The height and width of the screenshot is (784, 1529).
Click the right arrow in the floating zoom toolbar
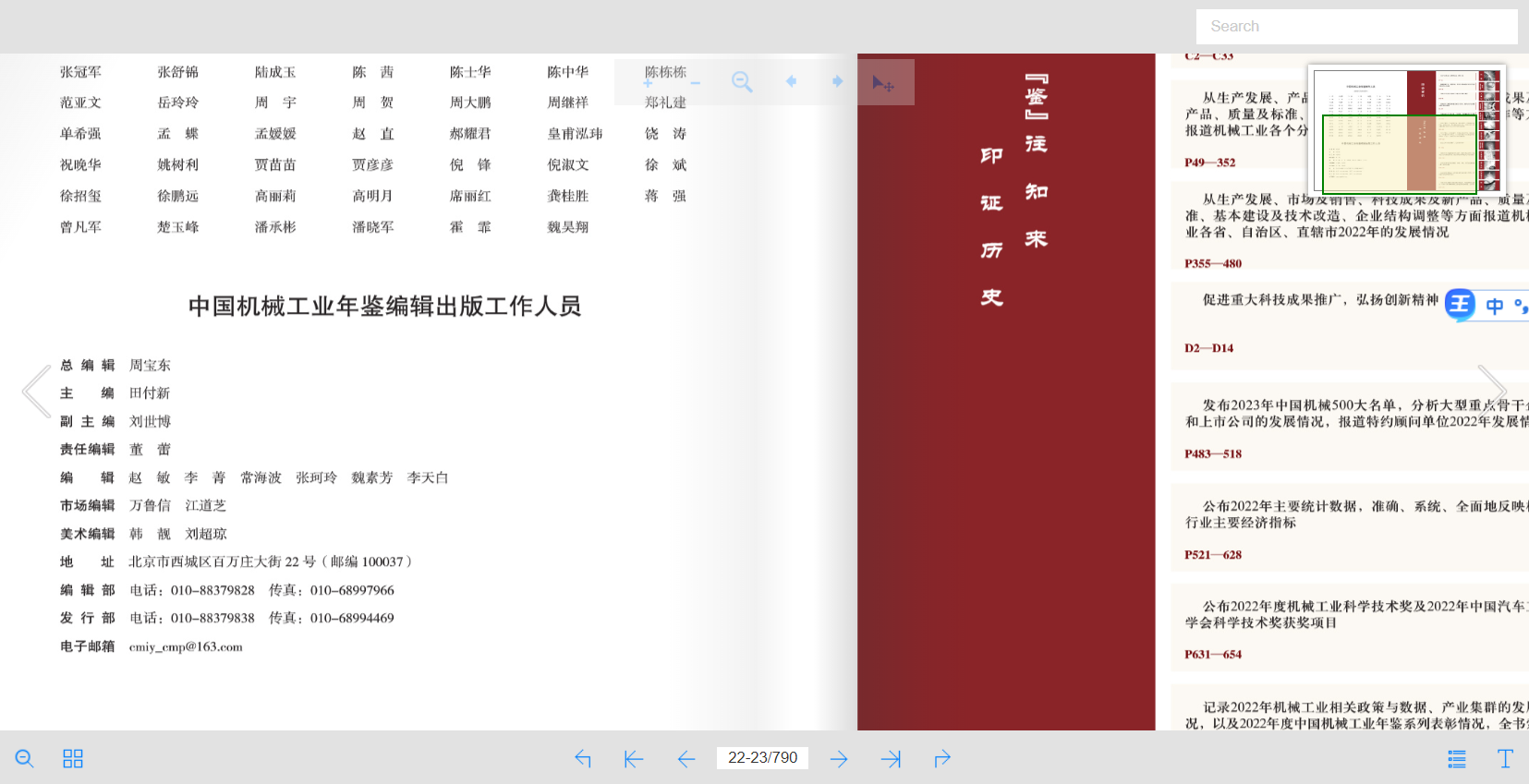click(x=837, y=81)
